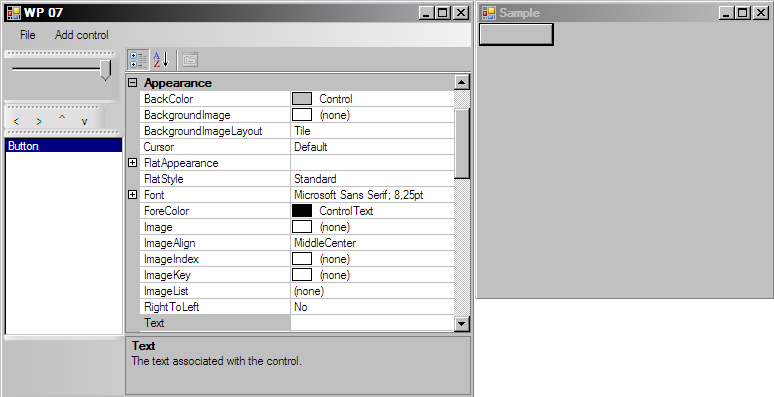Click the left arrow move button

[16, 121]
